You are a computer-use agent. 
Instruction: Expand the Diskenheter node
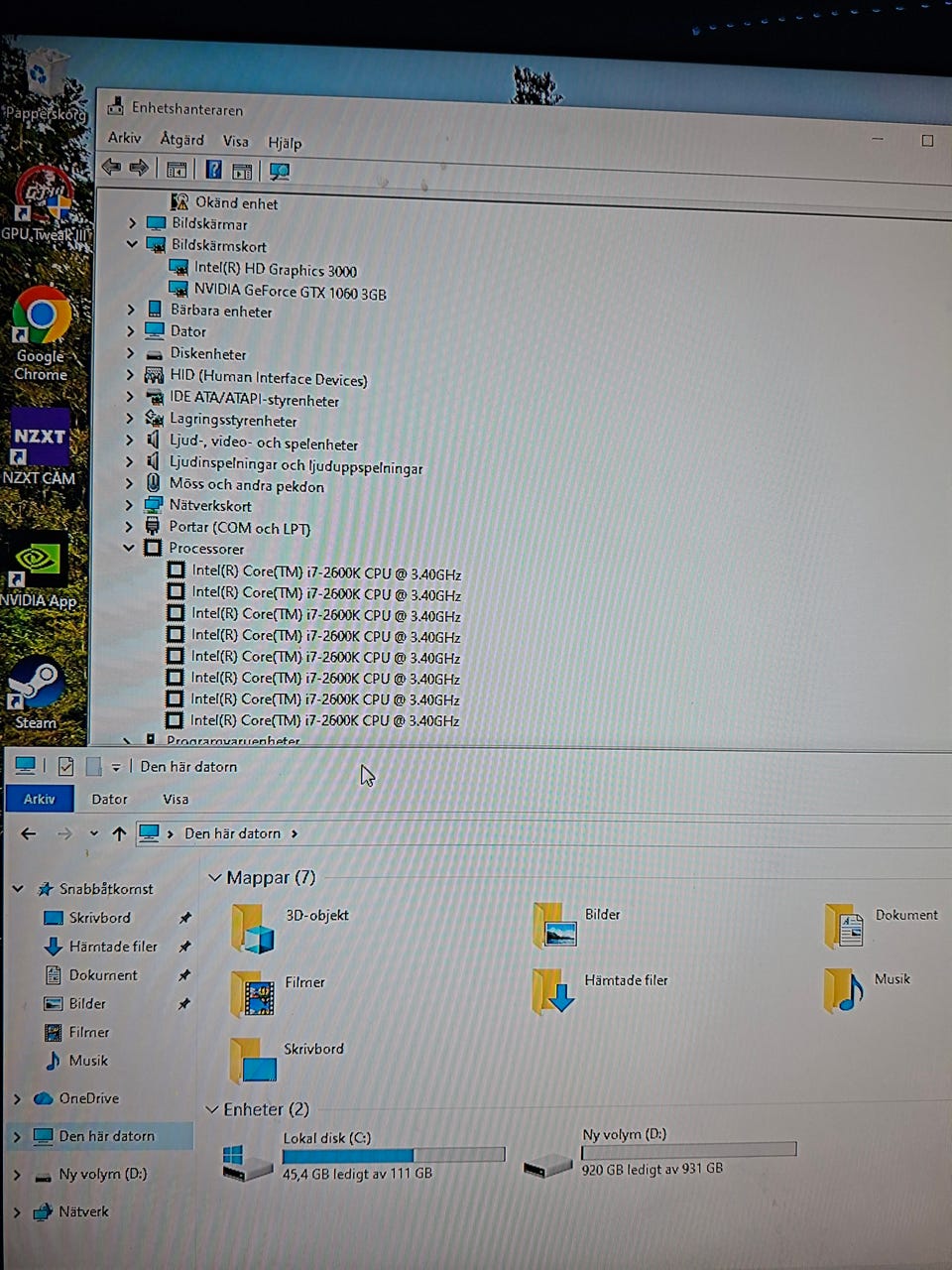[x=130, y=352]
